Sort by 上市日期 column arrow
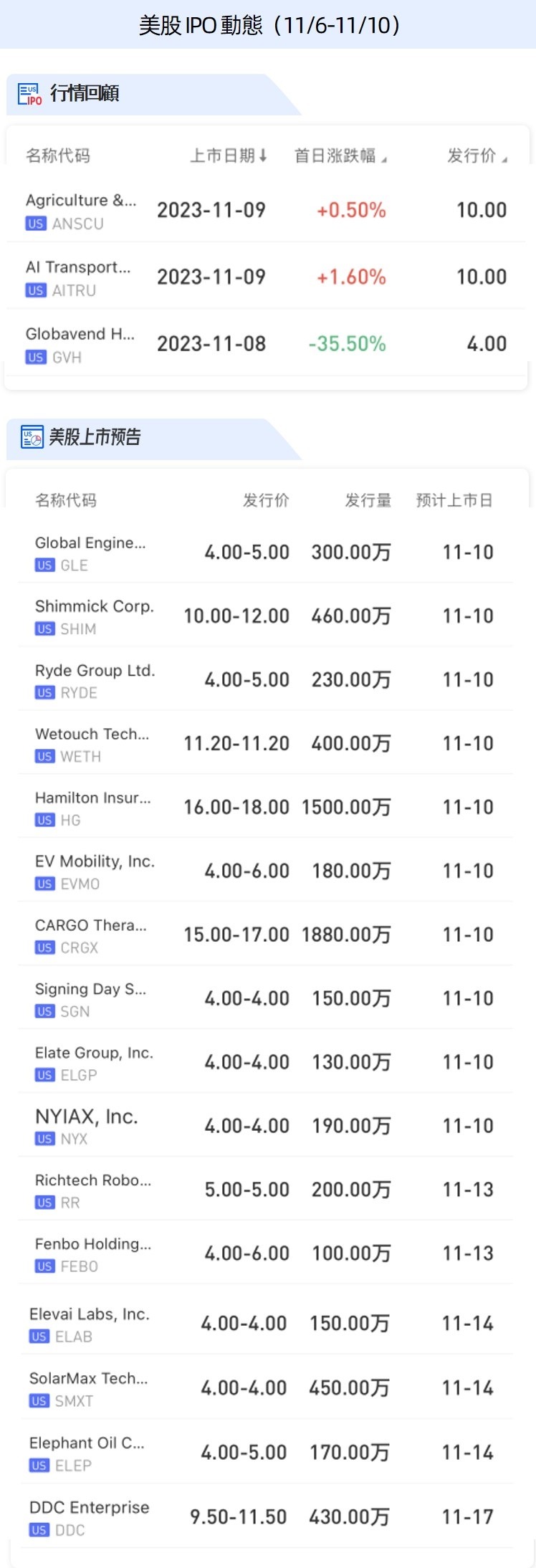Screen dimensions: 536x1568 pyautogui.click(x=263, y=156)
